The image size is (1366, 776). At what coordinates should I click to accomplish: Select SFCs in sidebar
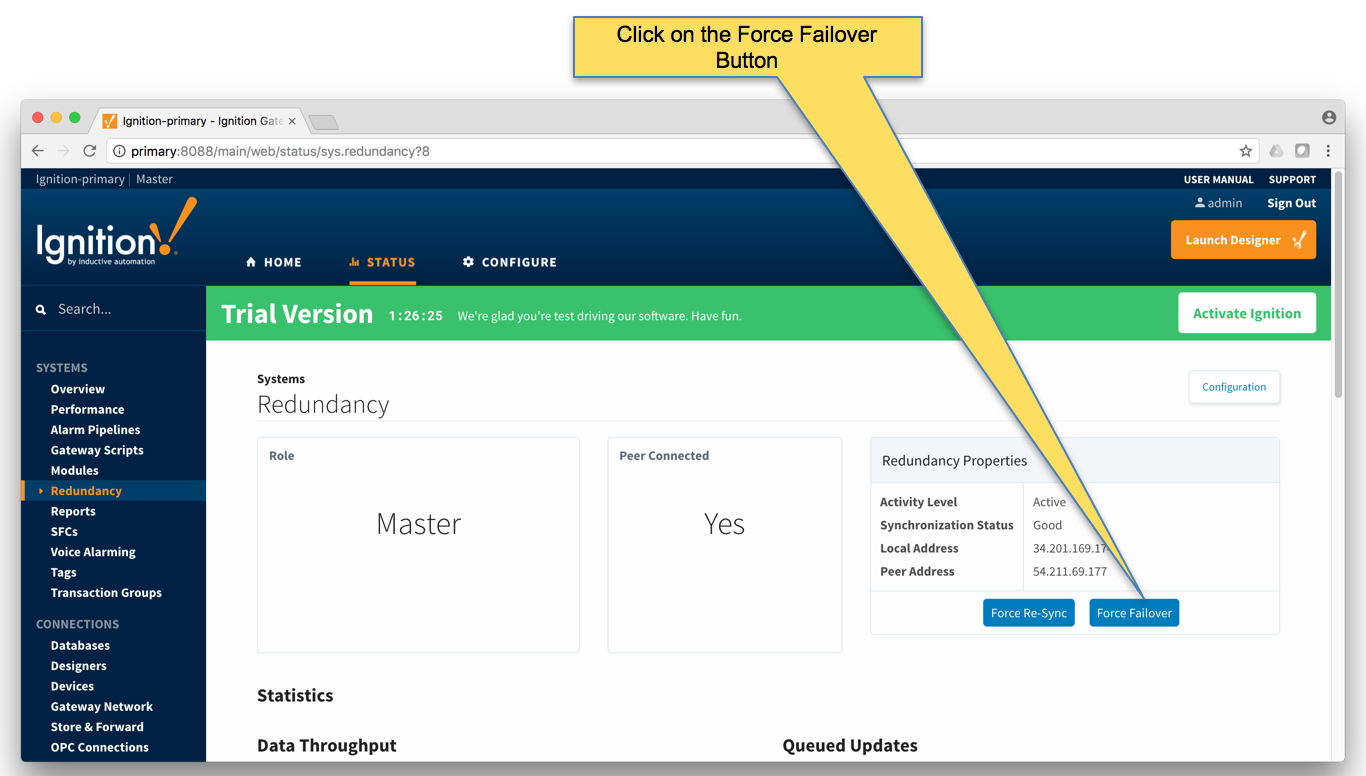[64, 531]
